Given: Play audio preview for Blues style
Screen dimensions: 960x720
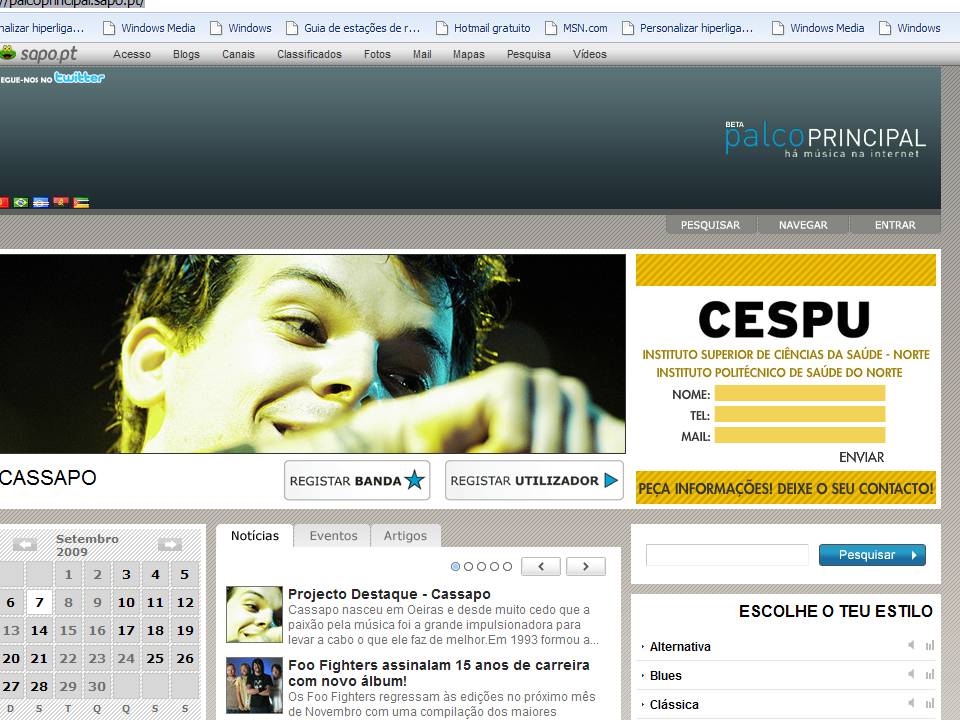Looking at the screenshot, I should [x=912, y=674].
